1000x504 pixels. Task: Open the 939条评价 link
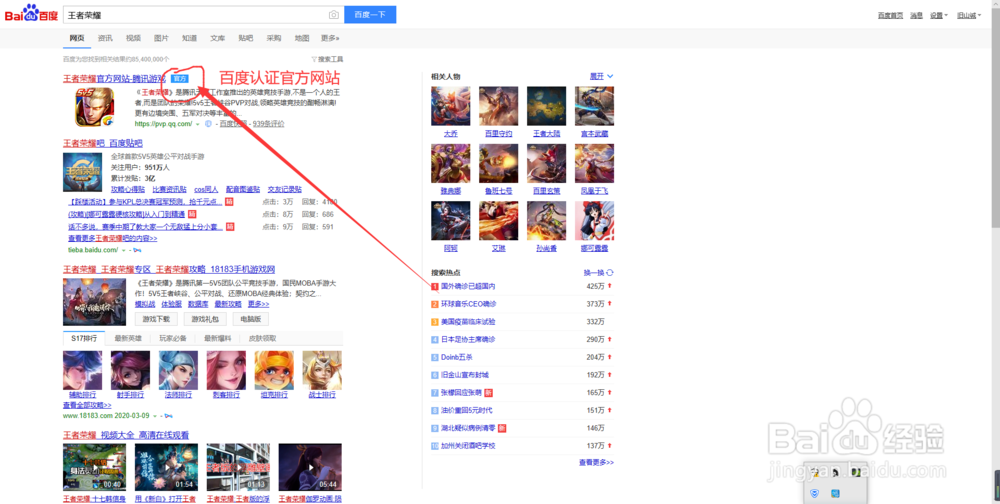[x=268, y=124]
